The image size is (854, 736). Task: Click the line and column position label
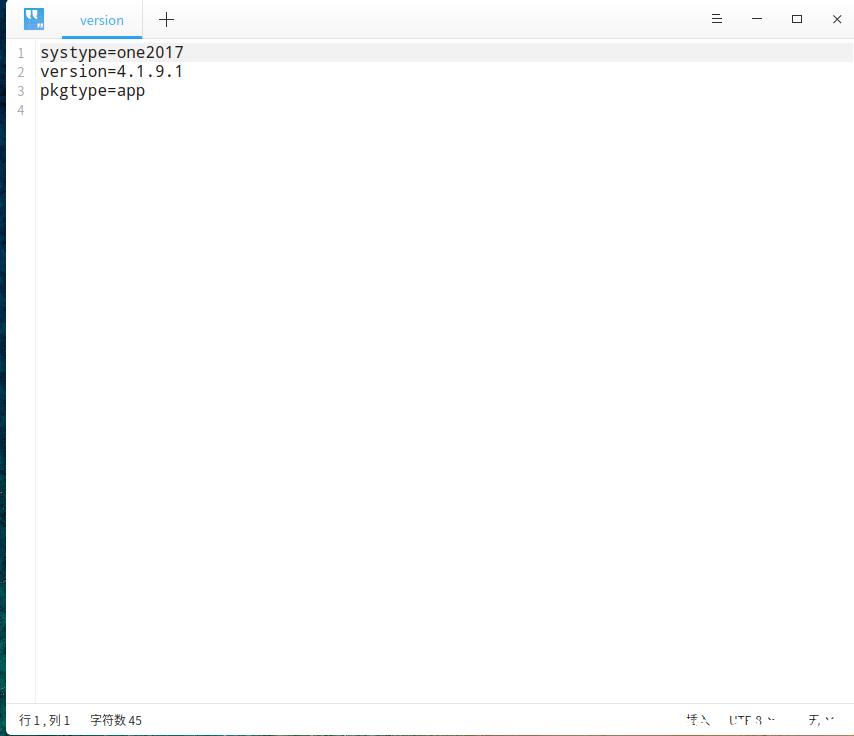[45, 720]
